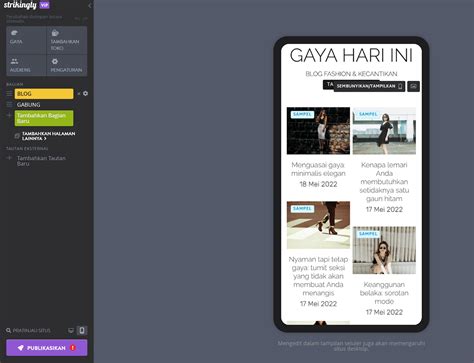Open the thumbnail of Menguasai gaya minimalis post
This screenshot has height=363, width=474.
pos(318,131)
